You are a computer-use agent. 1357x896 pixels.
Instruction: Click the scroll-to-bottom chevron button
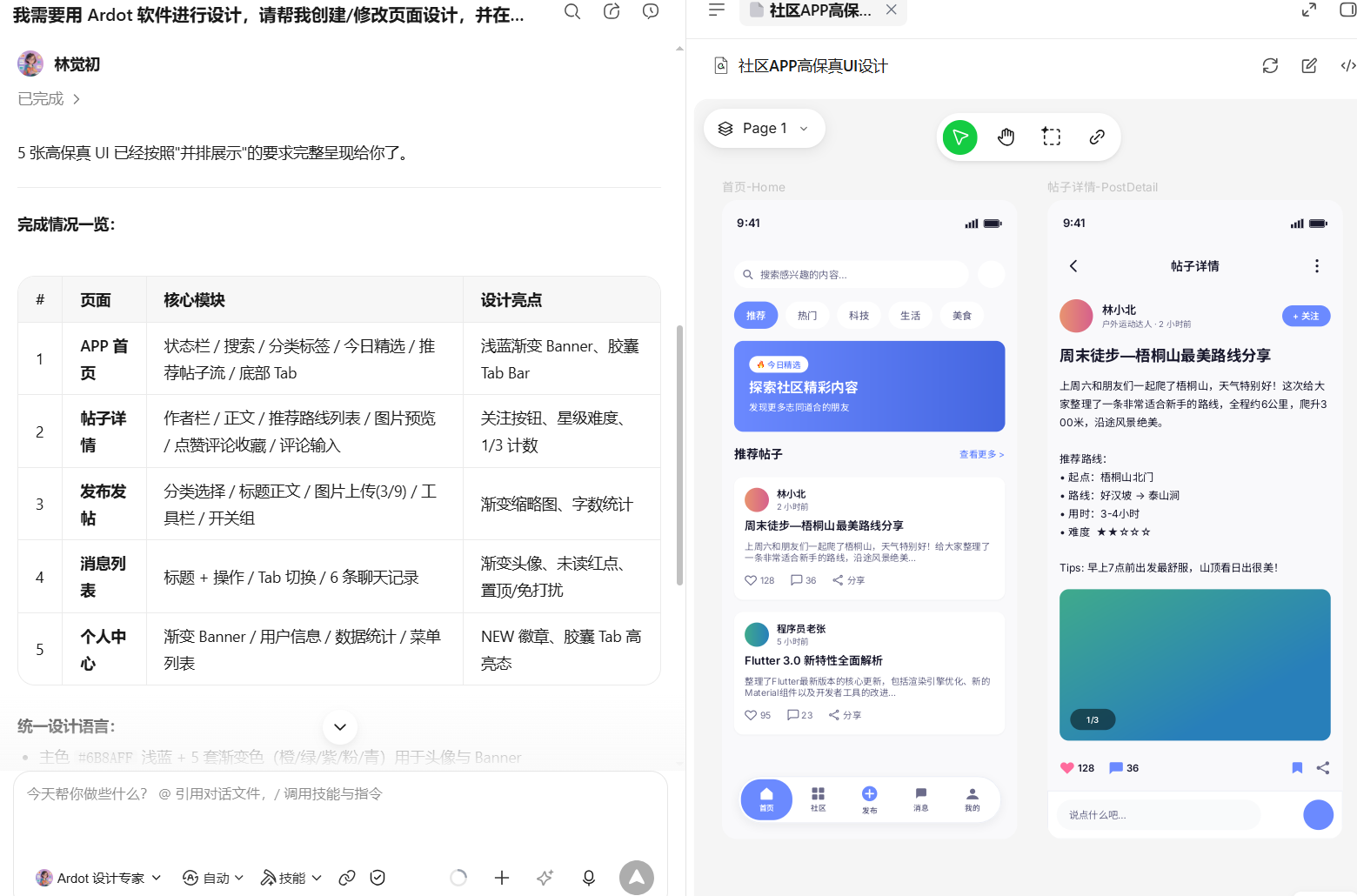[340, 727]
